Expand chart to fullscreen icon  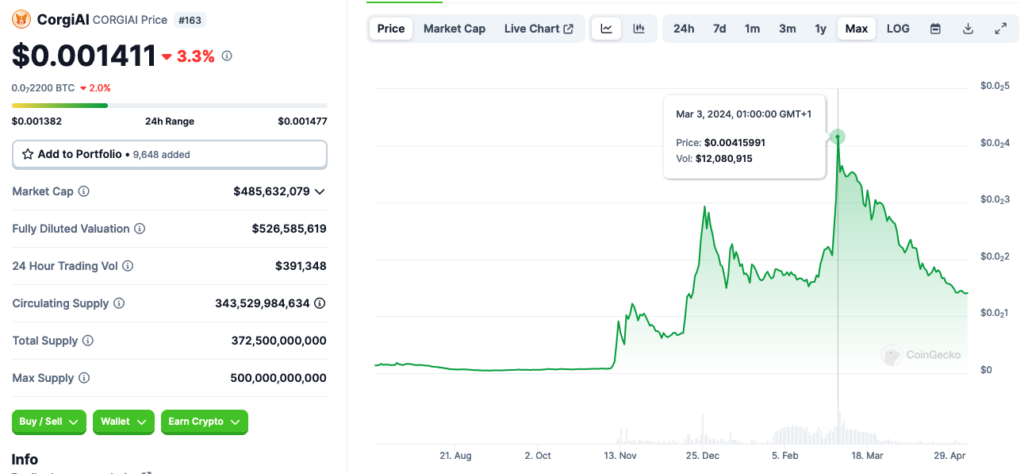click(1000, 29)
